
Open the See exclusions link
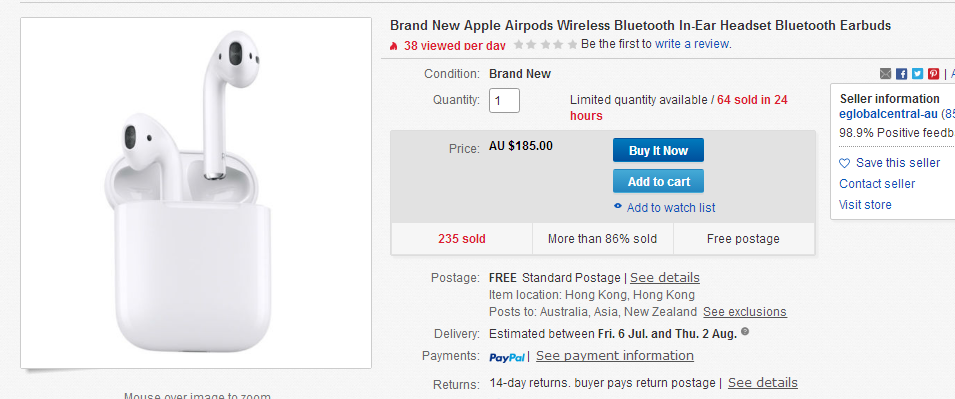(x=745, y=312)
